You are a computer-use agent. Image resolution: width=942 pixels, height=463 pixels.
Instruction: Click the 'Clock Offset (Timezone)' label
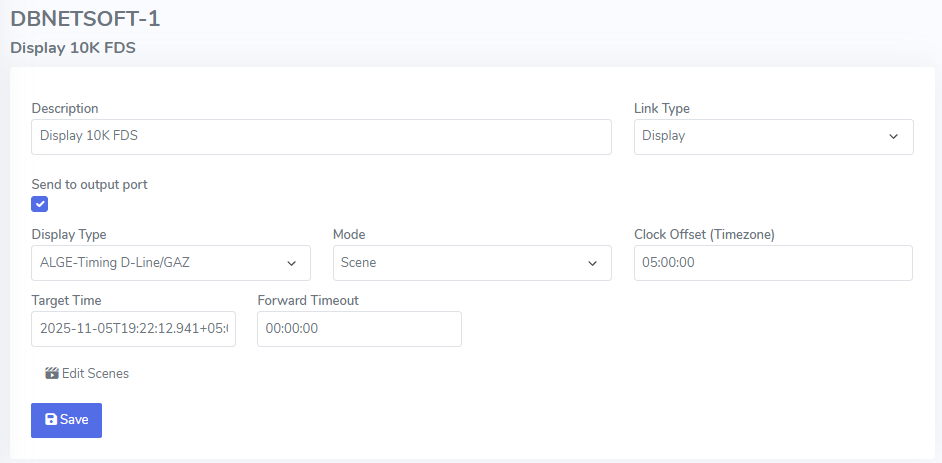pos(704,234)
